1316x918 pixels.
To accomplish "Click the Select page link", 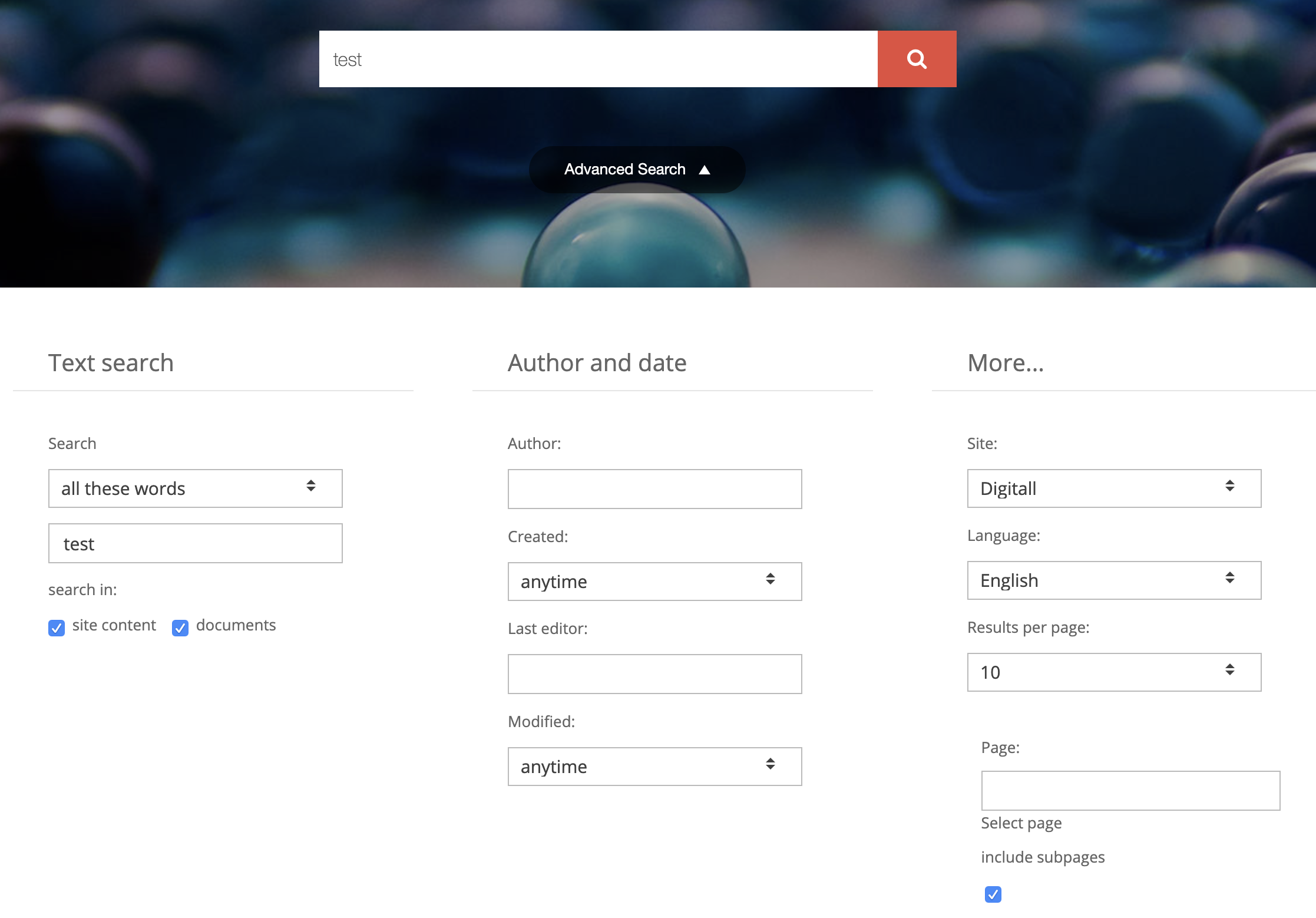I will (1021, 823).
